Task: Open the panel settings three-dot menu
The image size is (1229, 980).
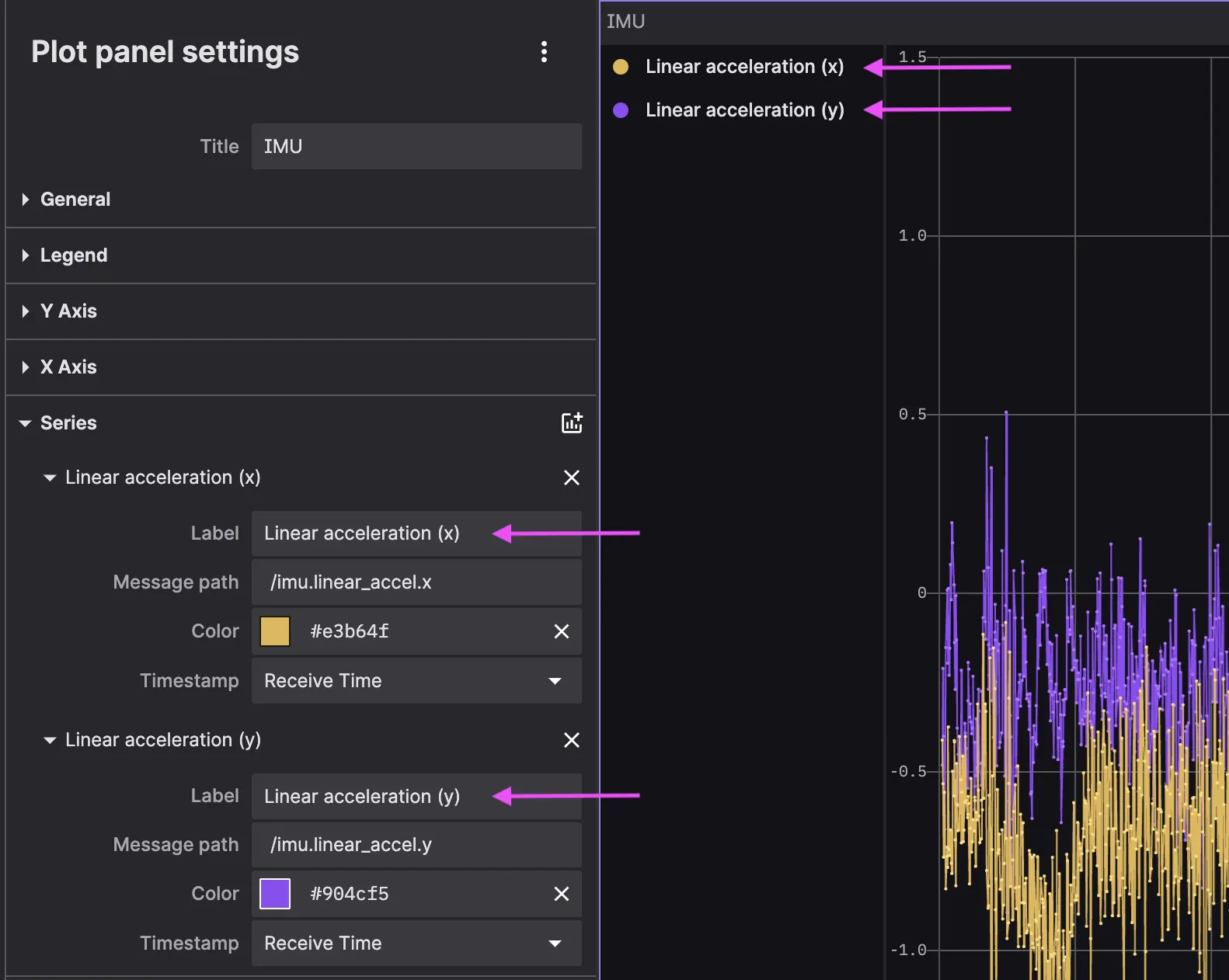Action: pos(544,52)
